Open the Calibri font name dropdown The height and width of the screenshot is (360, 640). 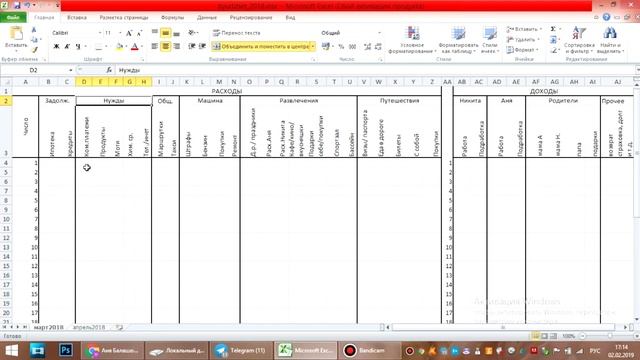click(100, 33)
